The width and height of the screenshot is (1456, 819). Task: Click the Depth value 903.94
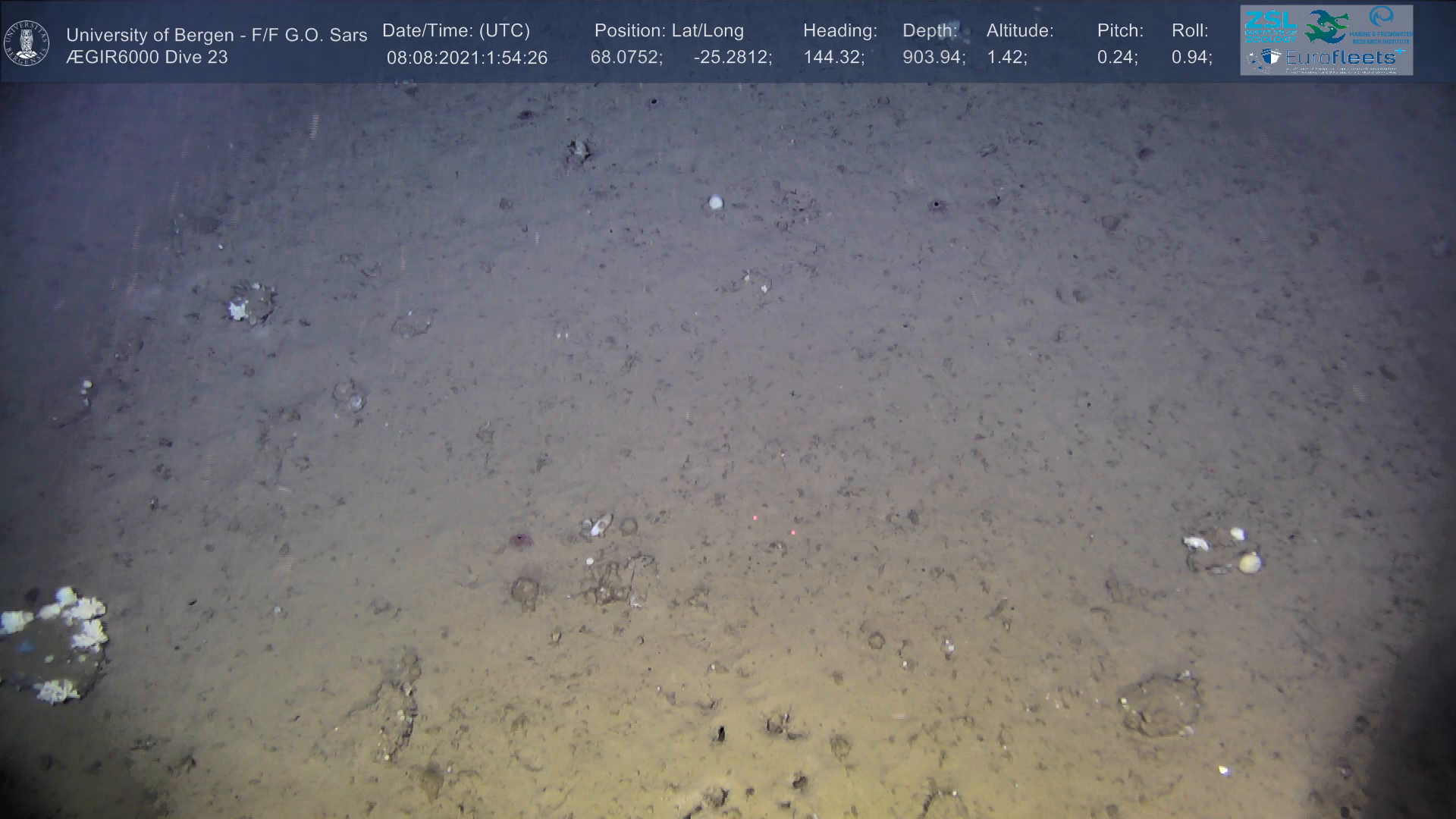coord(933,58)
